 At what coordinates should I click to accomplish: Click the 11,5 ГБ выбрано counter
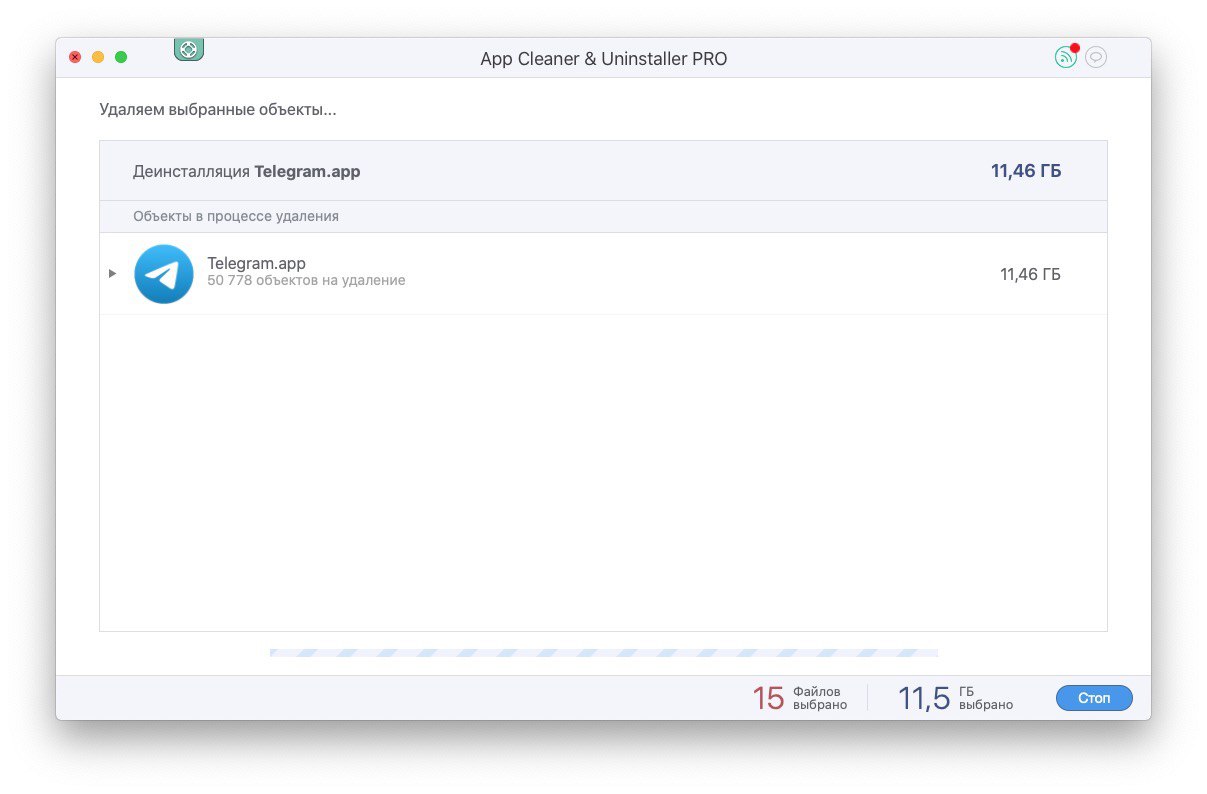pos(956,698)
